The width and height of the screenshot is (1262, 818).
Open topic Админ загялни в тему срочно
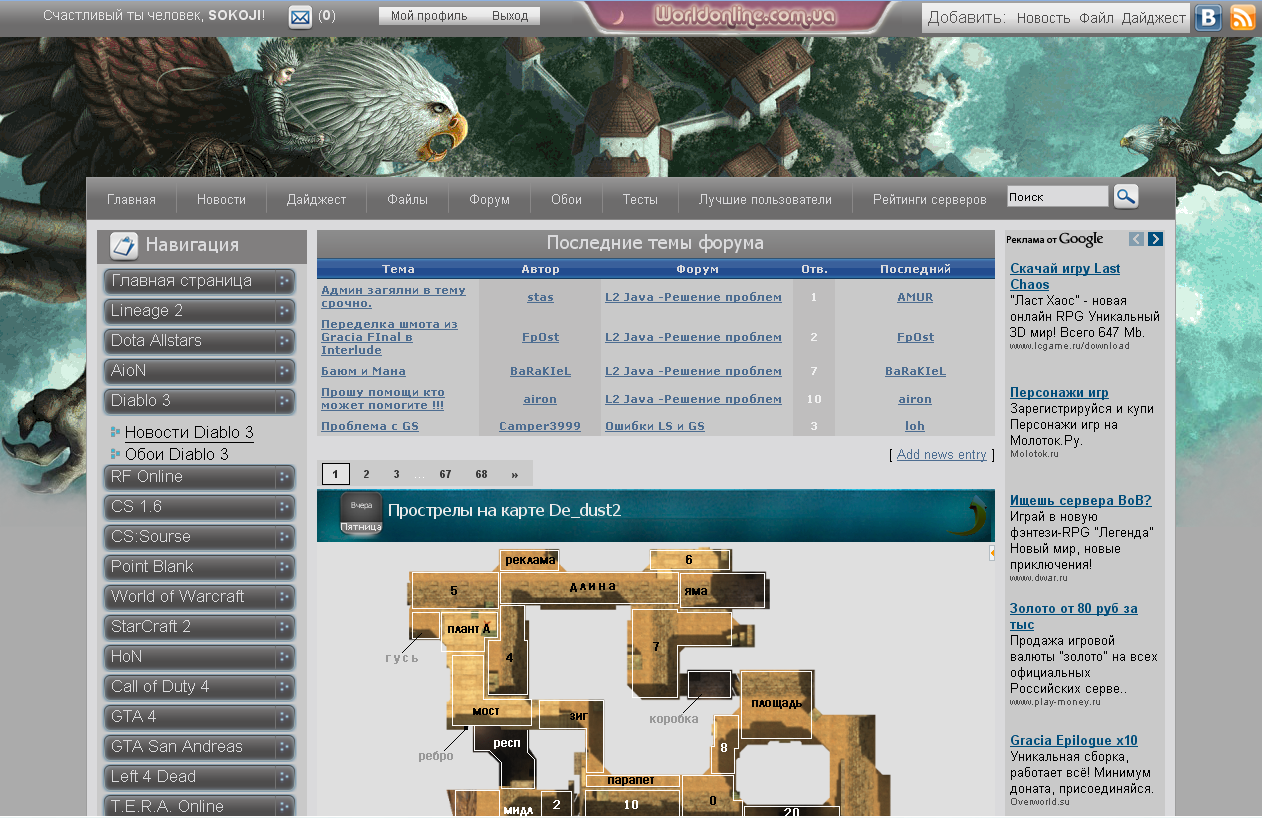point(393,296)
